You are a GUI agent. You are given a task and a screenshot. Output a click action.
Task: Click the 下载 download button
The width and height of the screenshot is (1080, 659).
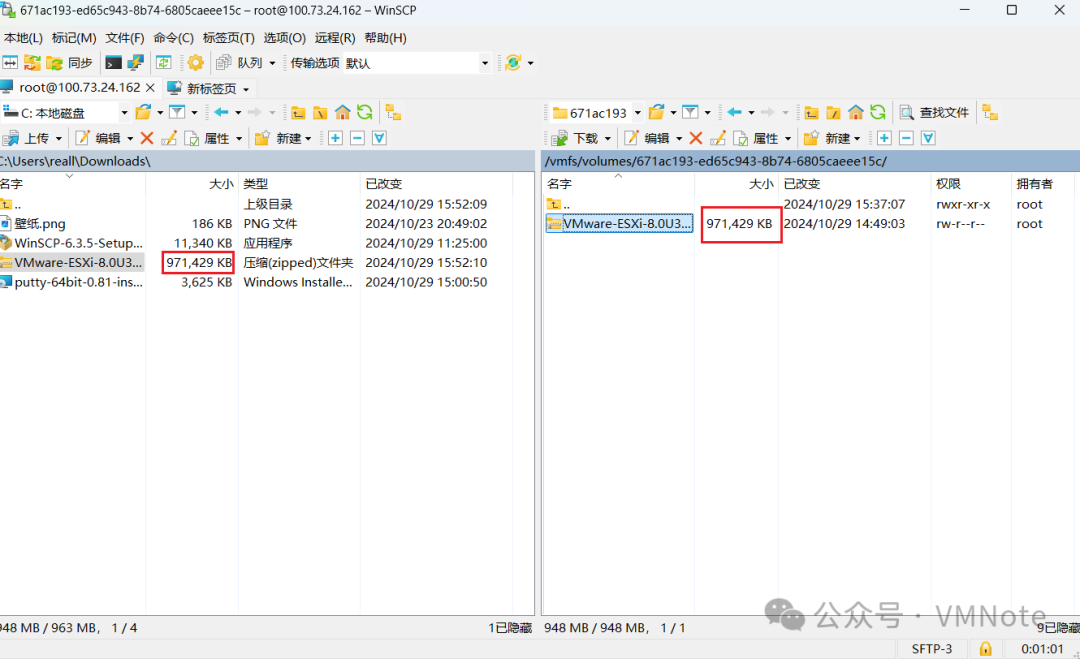coord(576,138)
